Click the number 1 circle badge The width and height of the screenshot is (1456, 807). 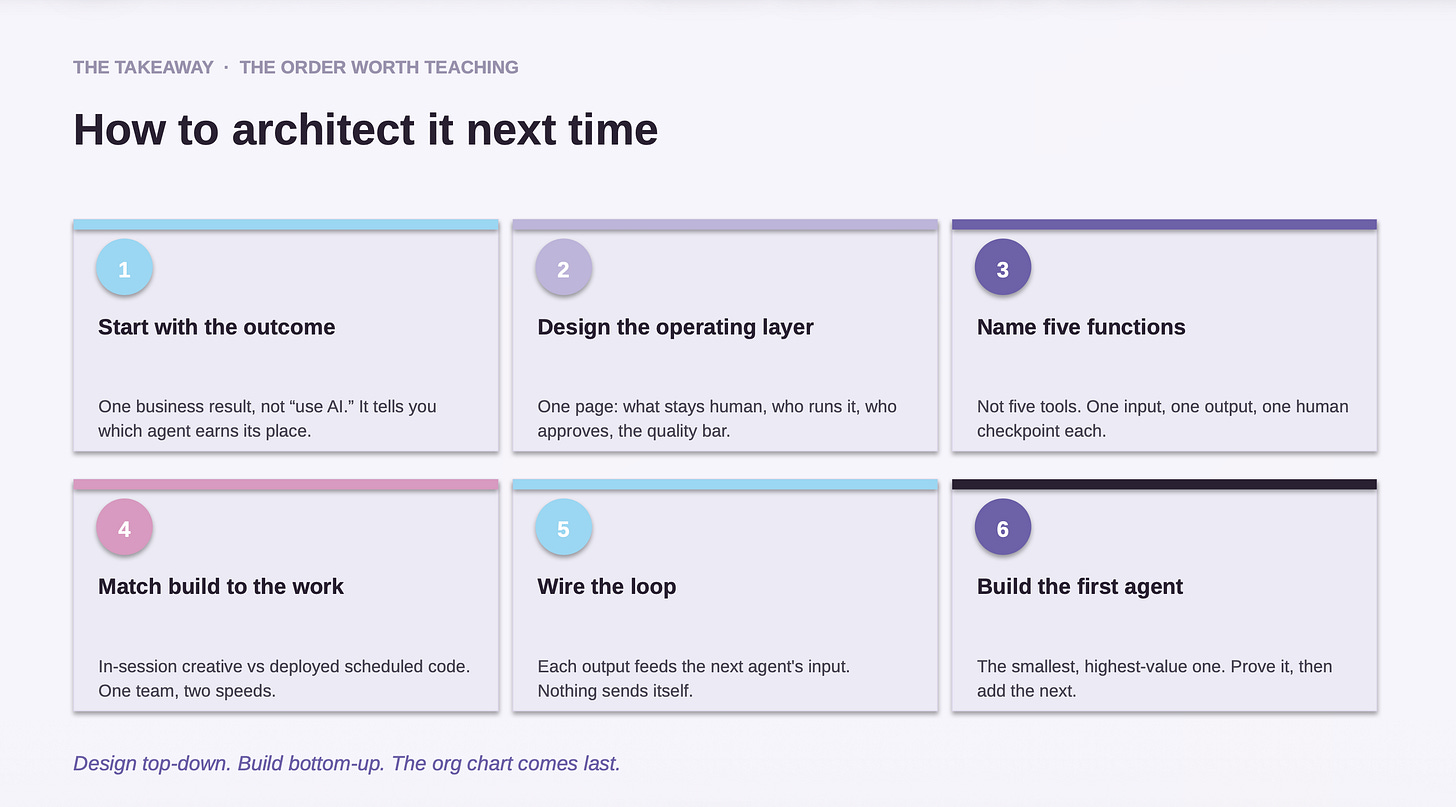point(124,268)
